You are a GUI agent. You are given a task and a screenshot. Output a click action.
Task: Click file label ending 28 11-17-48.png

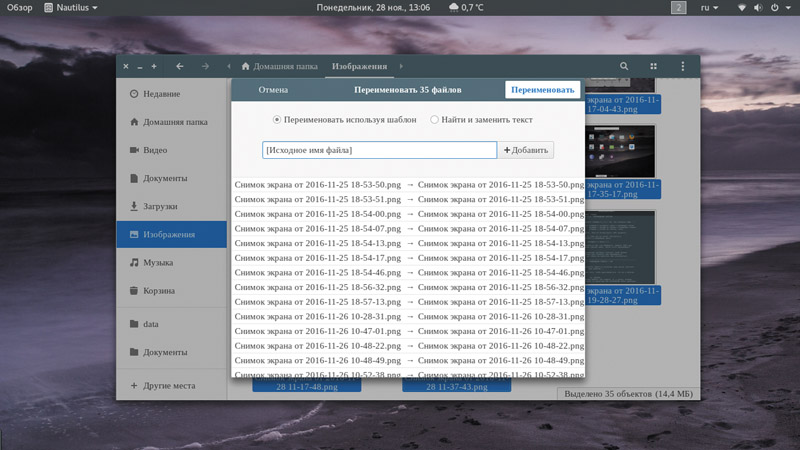307,385
